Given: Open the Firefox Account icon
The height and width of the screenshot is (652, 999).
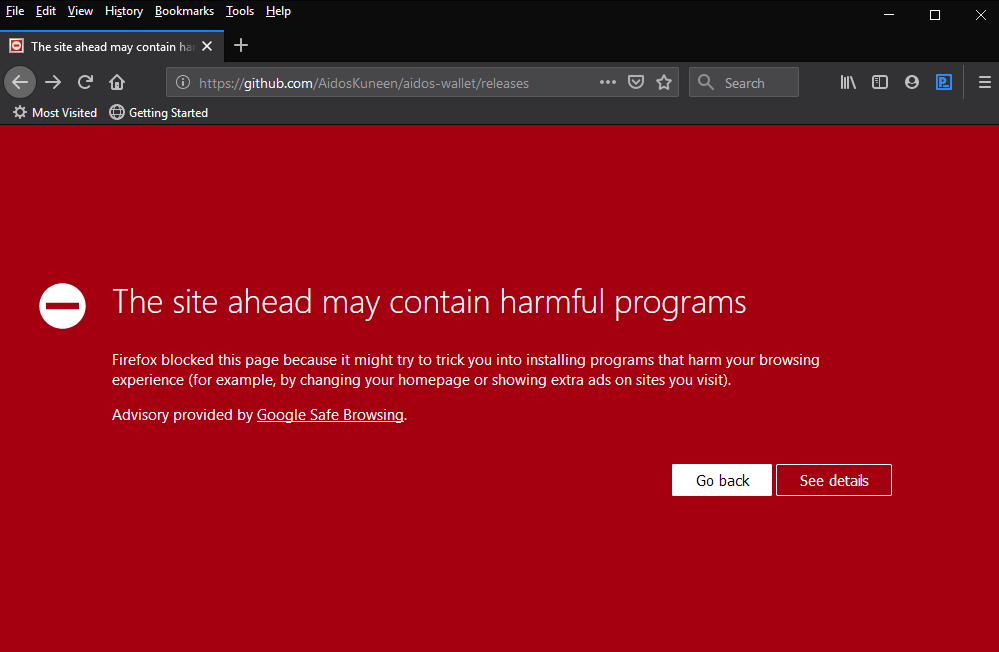Looking at the screenshot, I should pos(912,82).
